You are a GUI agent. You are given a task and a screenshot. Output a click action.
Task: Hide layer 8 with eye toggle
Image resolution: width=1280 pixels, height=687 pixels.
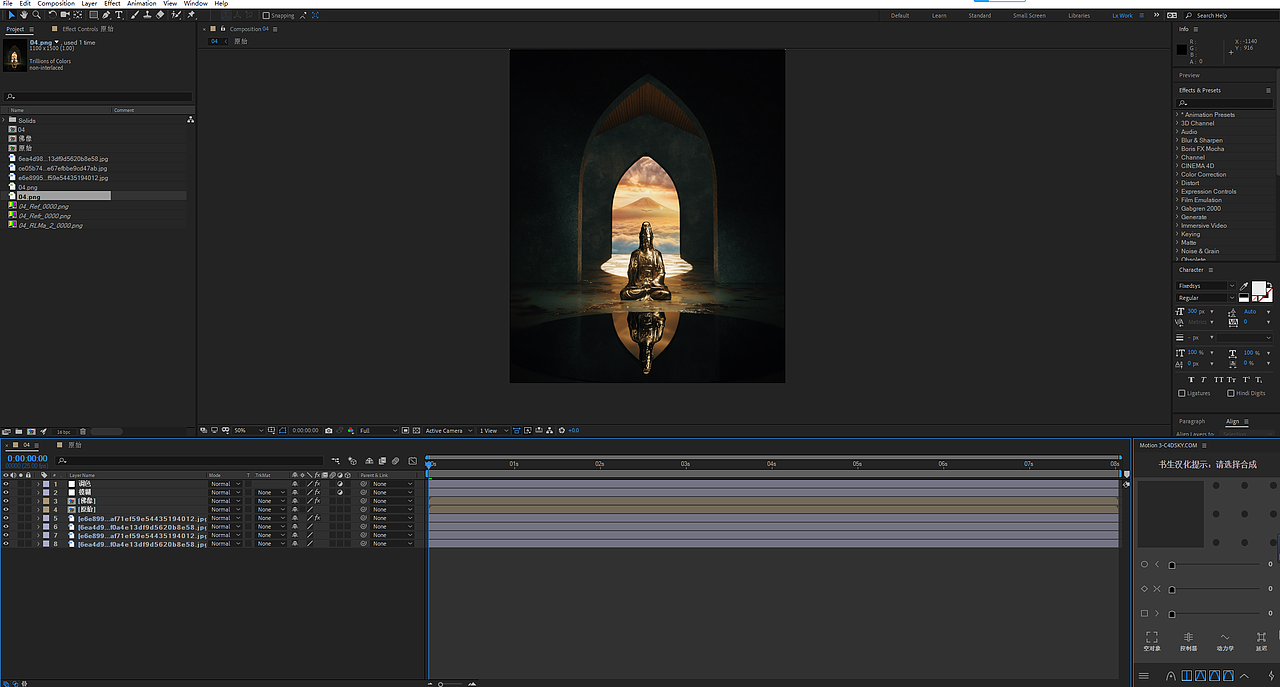[6, 544]
